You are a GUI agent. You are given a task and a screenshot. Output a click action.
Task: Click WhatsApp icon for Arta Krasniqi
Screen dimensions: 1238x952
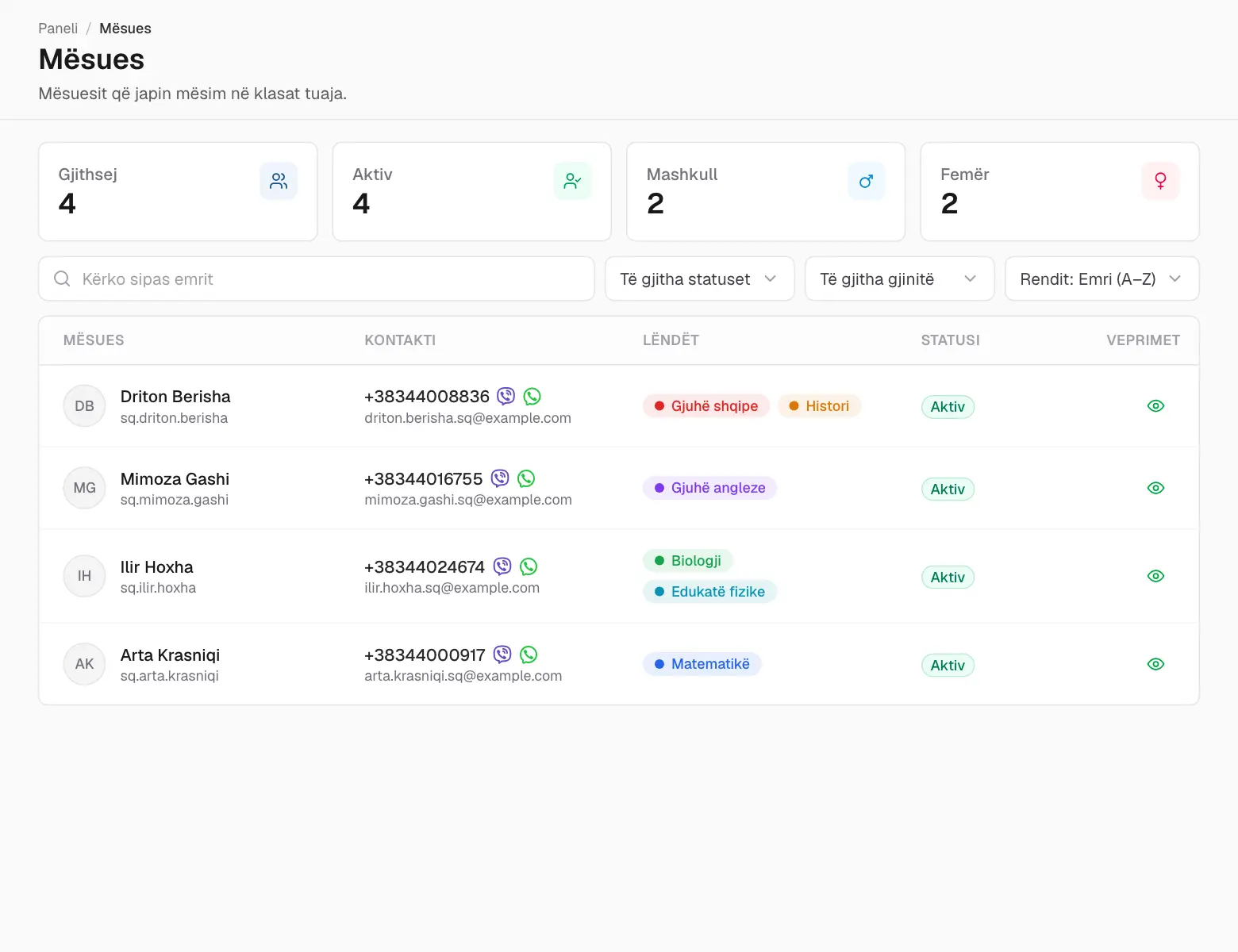529,654
